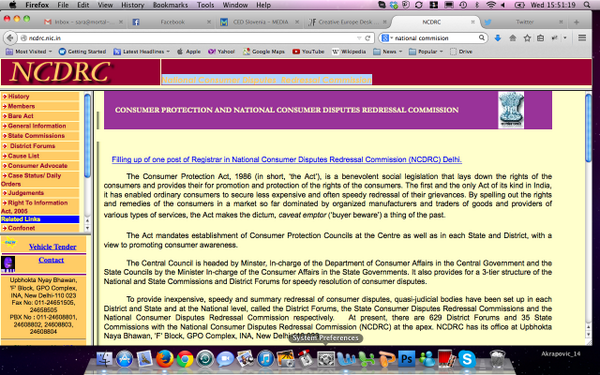The image size is (600, 375).
Task: Open iTunes from the dock
Action: point(266,359)
